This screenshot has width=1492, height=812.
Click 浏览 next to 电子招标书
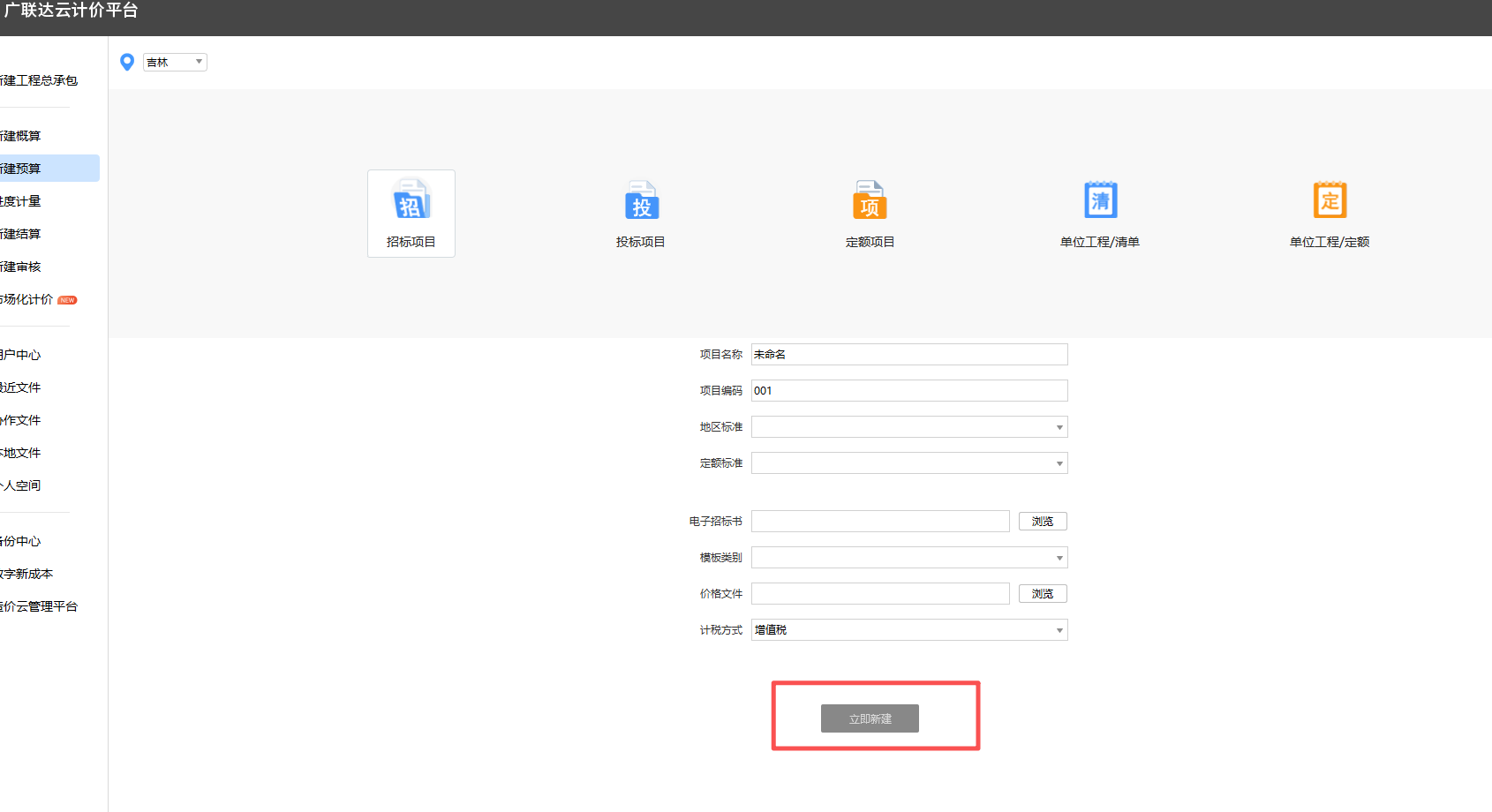pyautogui.click(x=1042, y=521)
